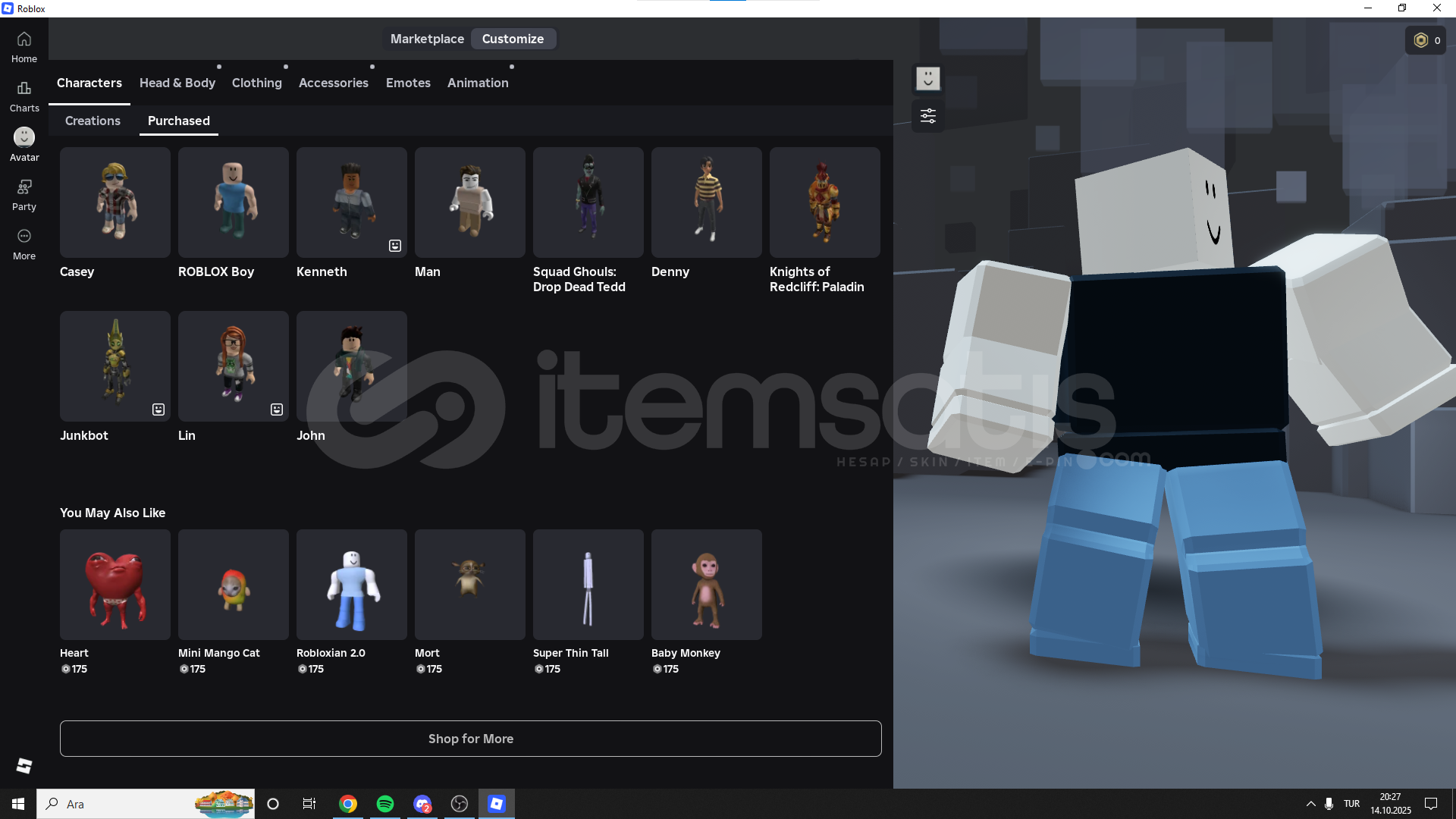This screenshot has width=1456, height=819.
Task: Go to the Animation tab
Action: (x=478, y=83)
